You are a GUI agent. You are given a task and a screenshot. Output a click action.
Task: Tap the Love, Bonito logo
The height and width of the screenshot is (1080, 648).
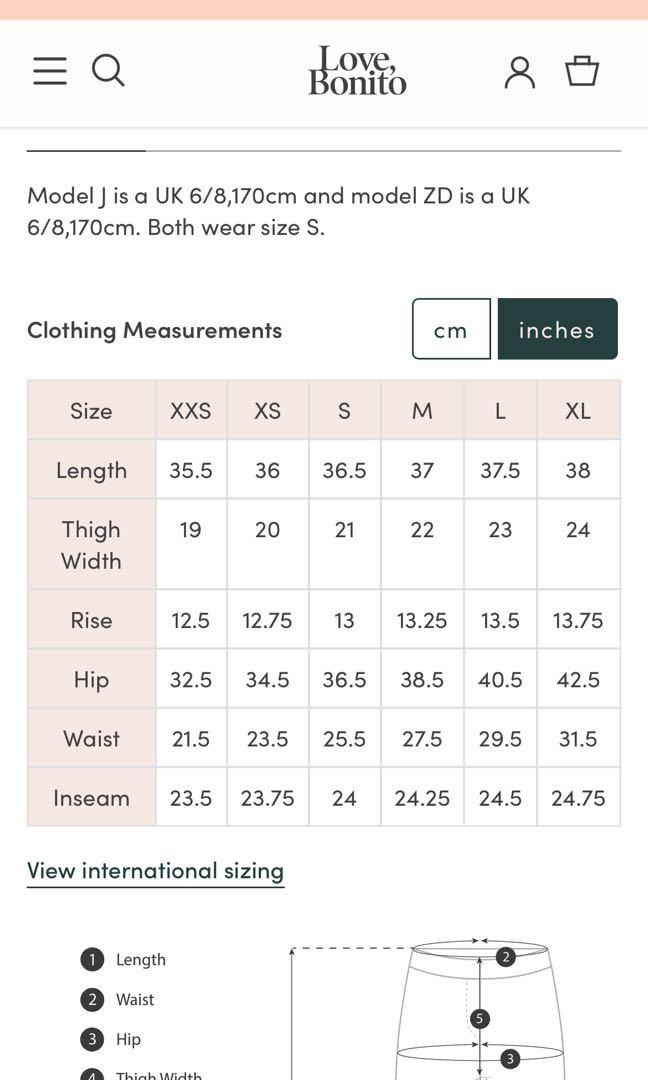(357, 71)
